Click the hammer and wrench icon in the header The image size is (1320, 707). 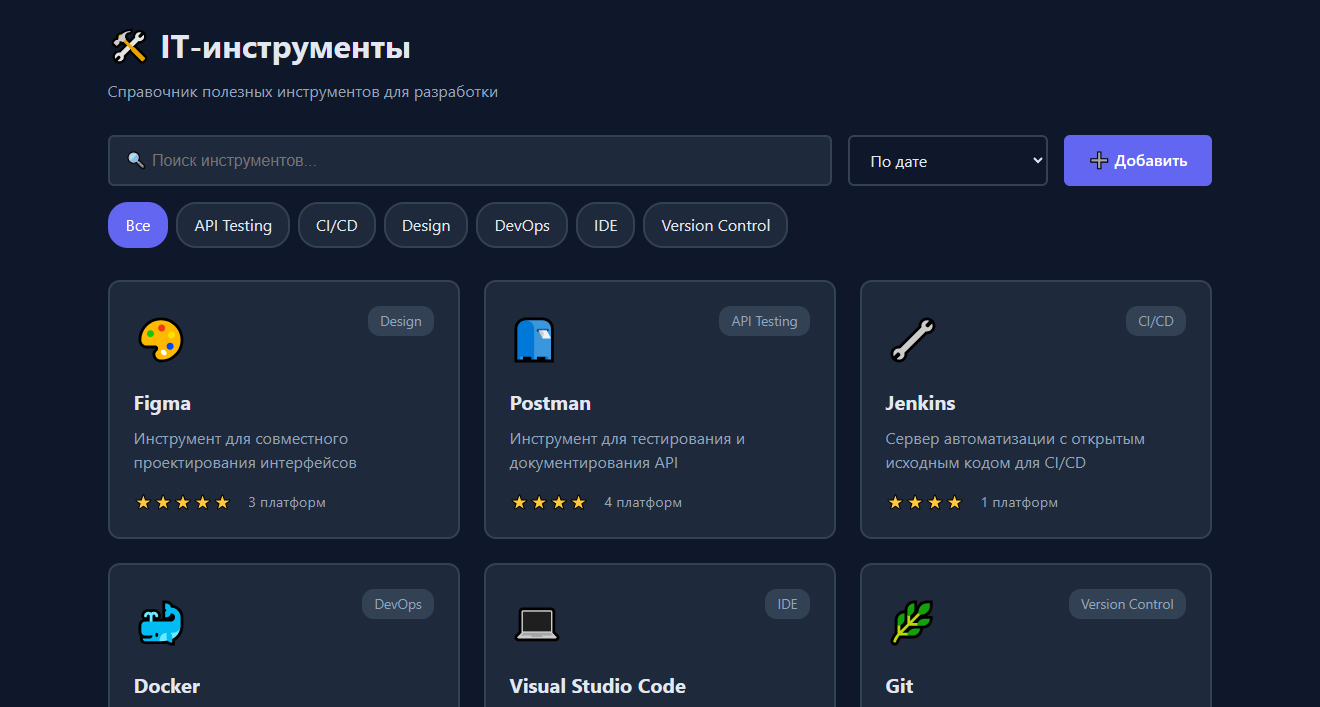[131, 46]
